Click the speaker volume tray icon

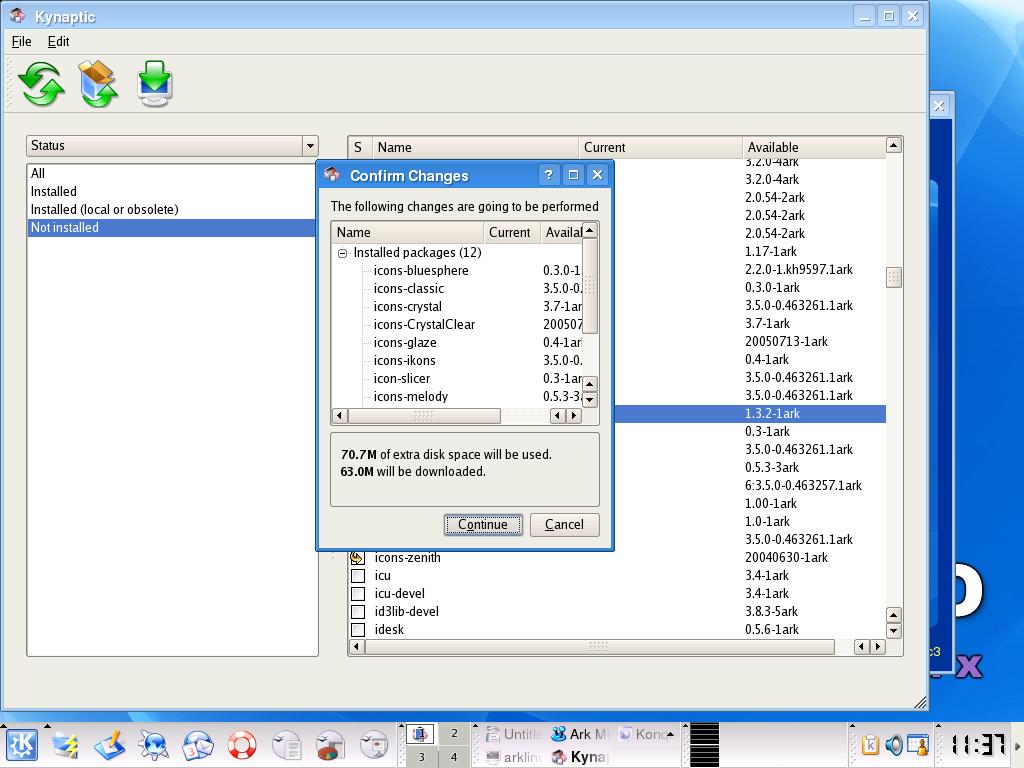pos(893,745)
